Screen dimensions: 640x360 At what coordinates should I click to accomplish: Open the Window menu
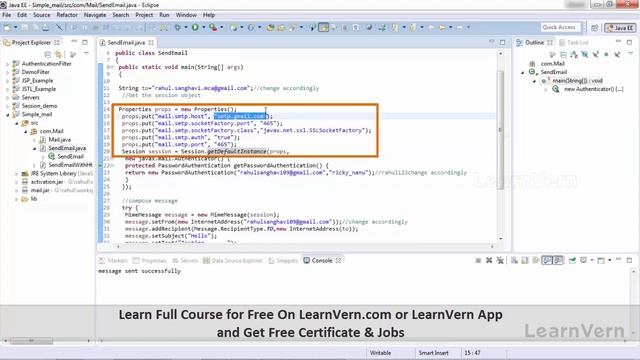click(186, 15)
